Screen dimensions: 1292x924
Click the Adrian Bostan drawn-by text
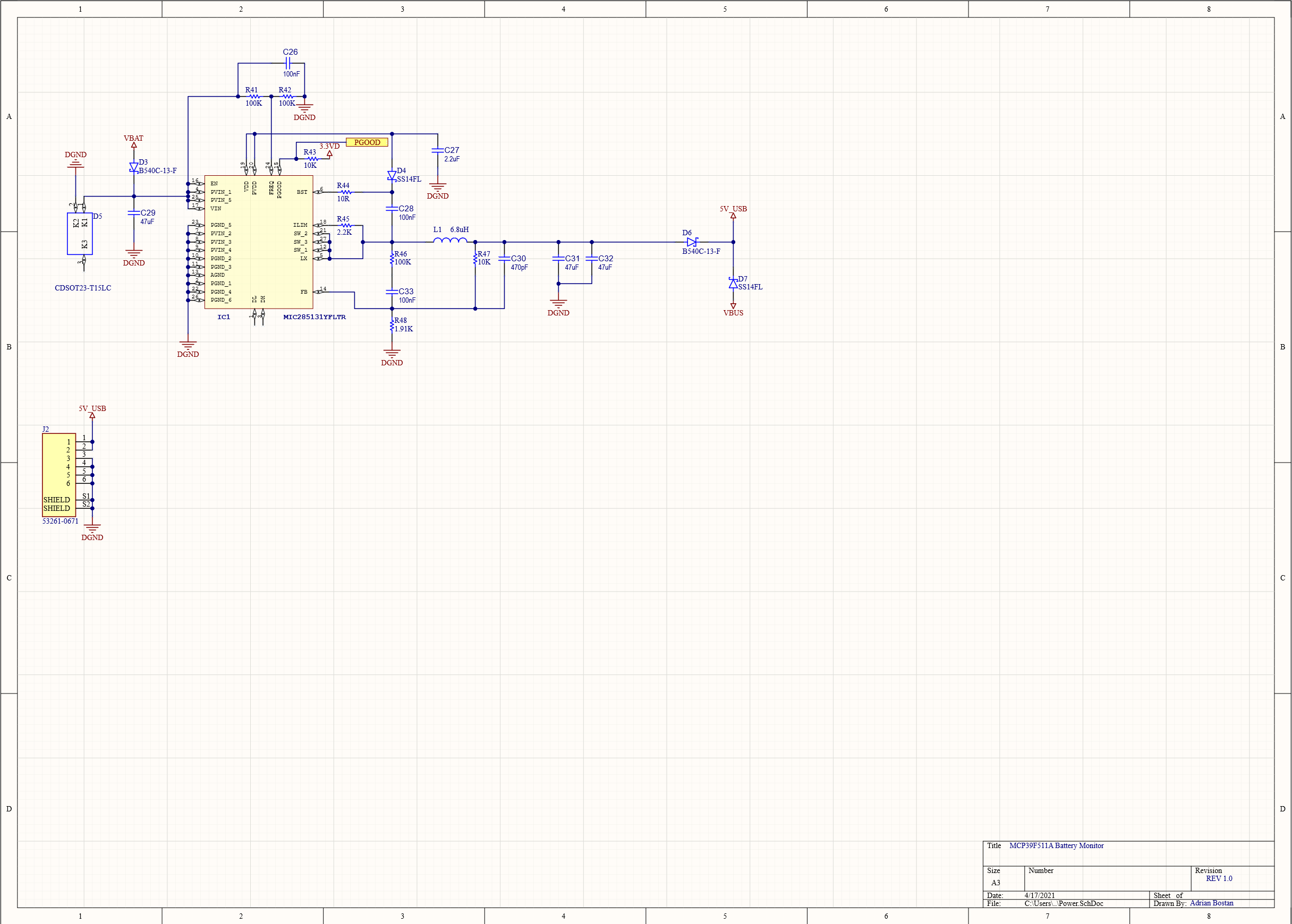1211,903
